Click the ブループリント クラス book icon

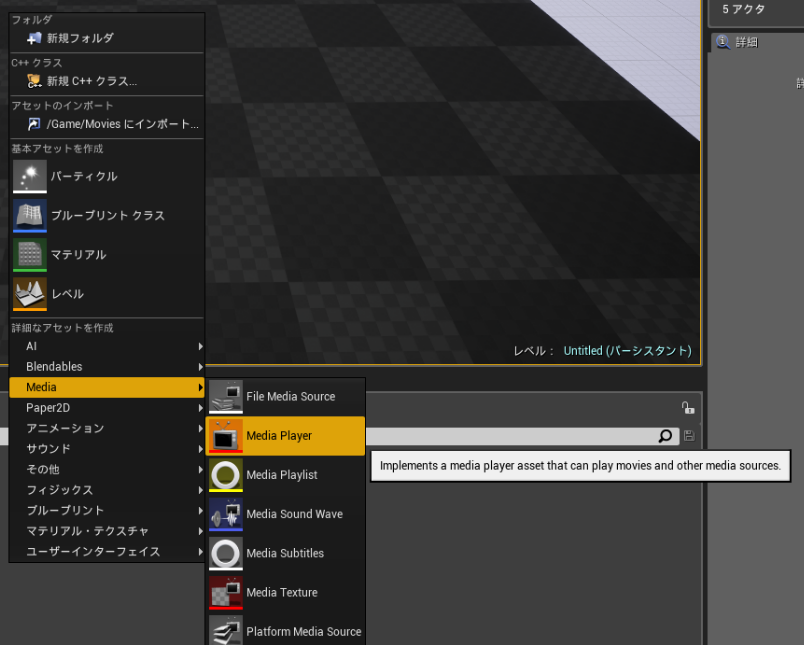point(30,216)
